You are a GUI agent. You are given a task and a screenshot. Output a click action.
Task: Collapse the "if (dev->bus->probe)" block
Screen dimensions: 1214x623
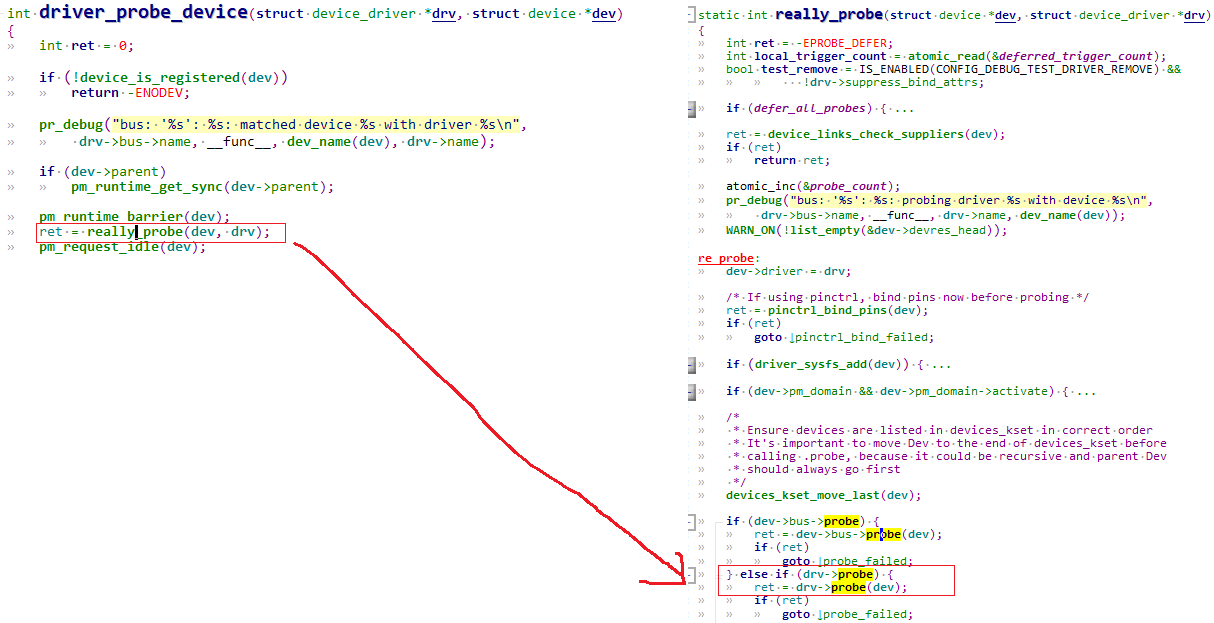click(691, 522)
